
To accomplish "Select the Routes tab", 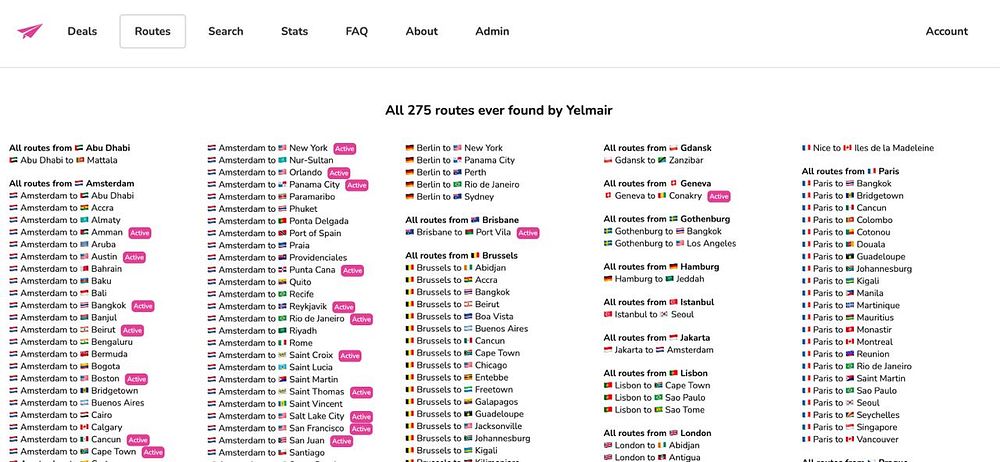I will pyautogui.click(x=152, y=31).
